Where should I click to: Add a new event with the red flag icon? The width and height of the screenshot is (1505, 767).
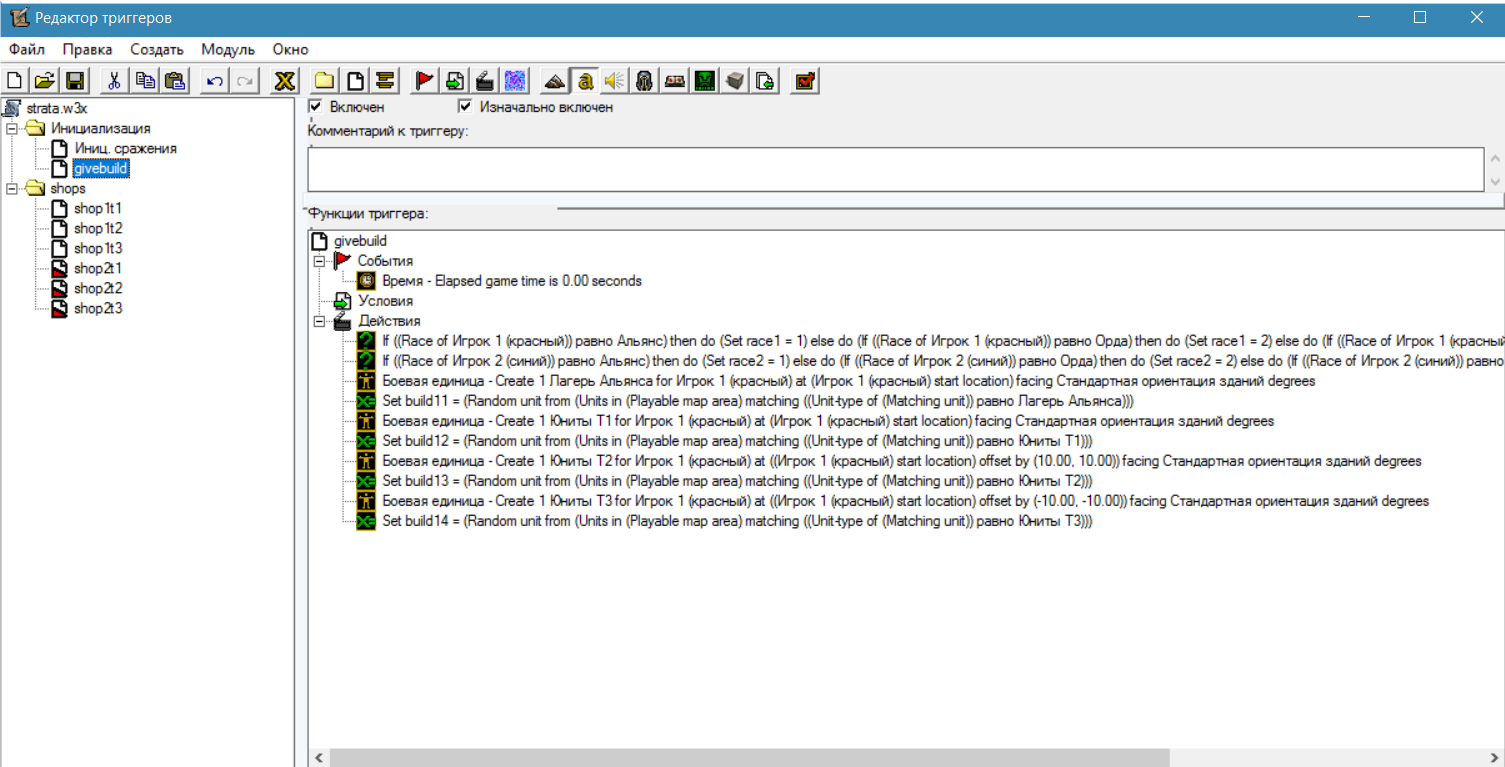pos(425,81)
